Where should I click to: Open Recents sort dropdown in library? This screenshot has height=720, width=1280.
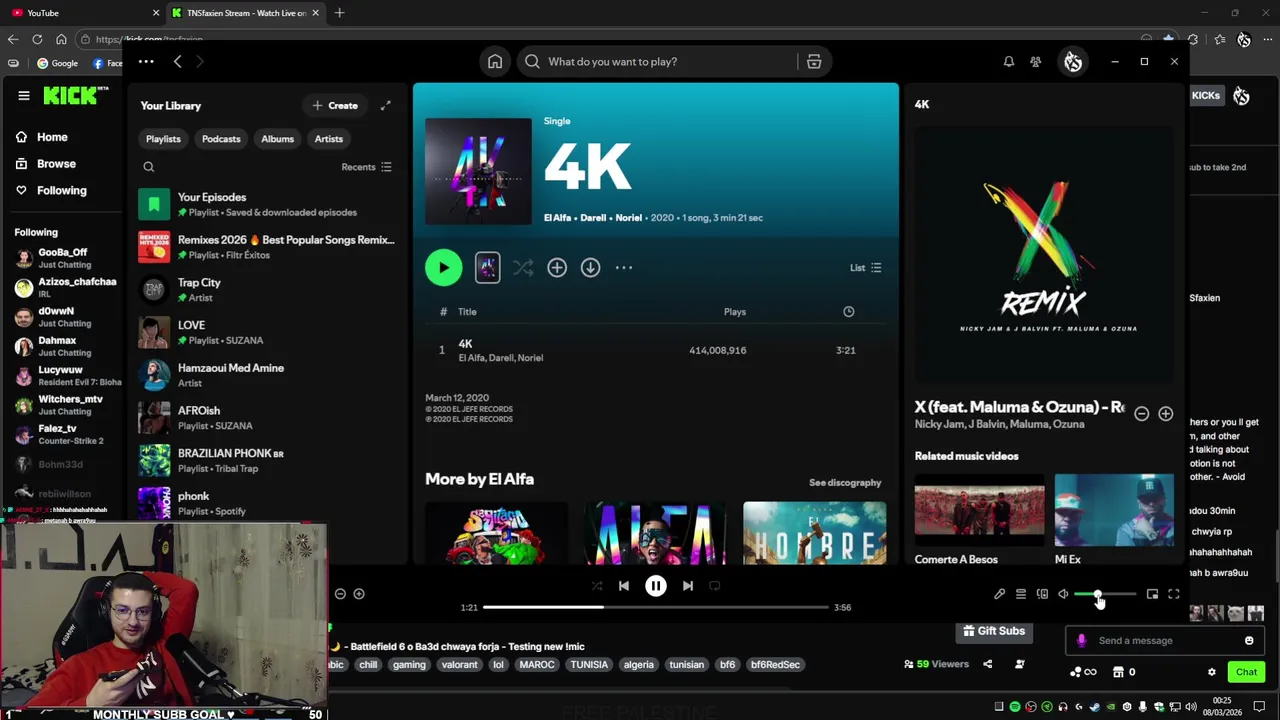click(367, 167)
